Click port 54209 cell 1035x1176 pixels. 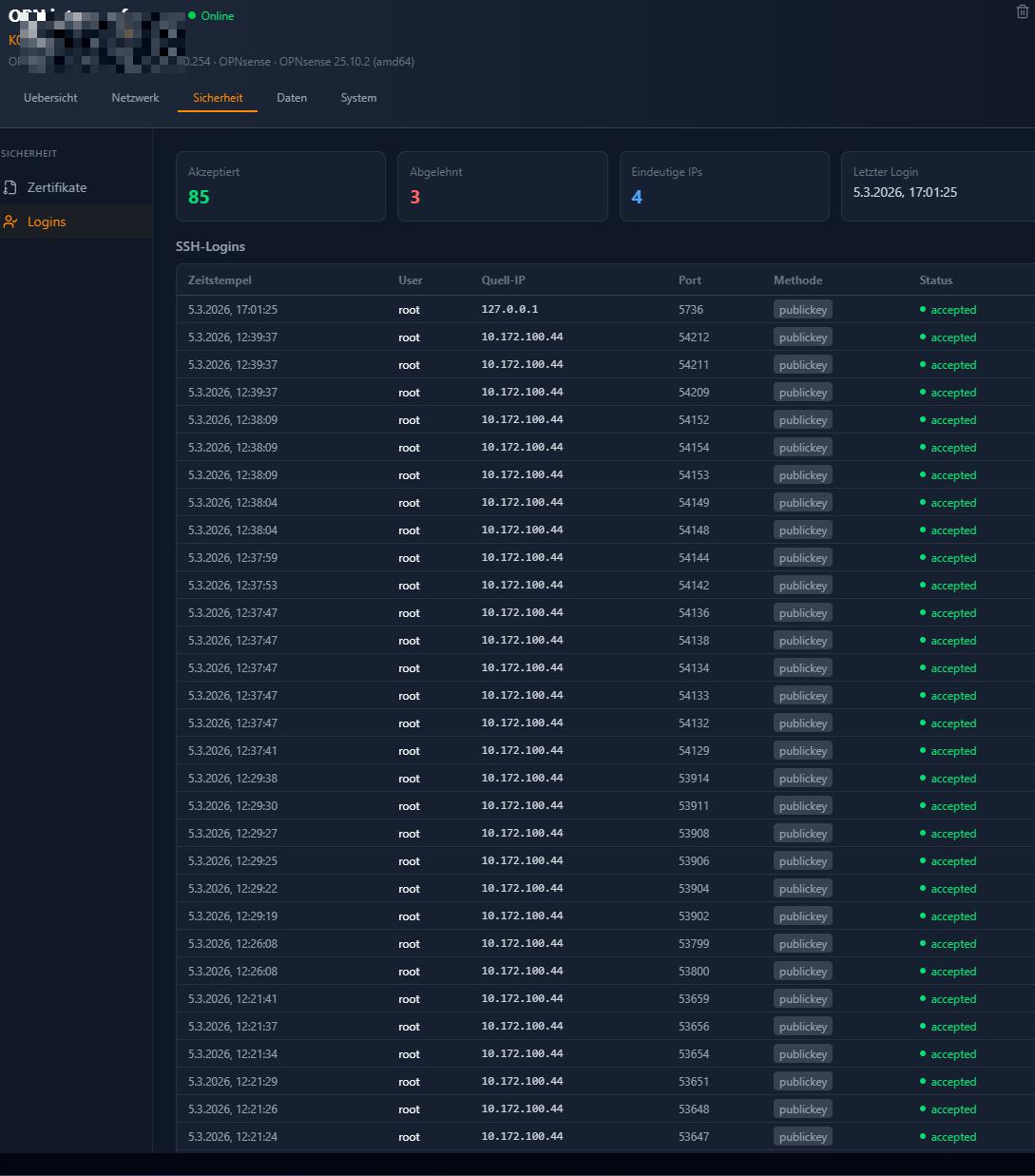click(x=694, y=393)
